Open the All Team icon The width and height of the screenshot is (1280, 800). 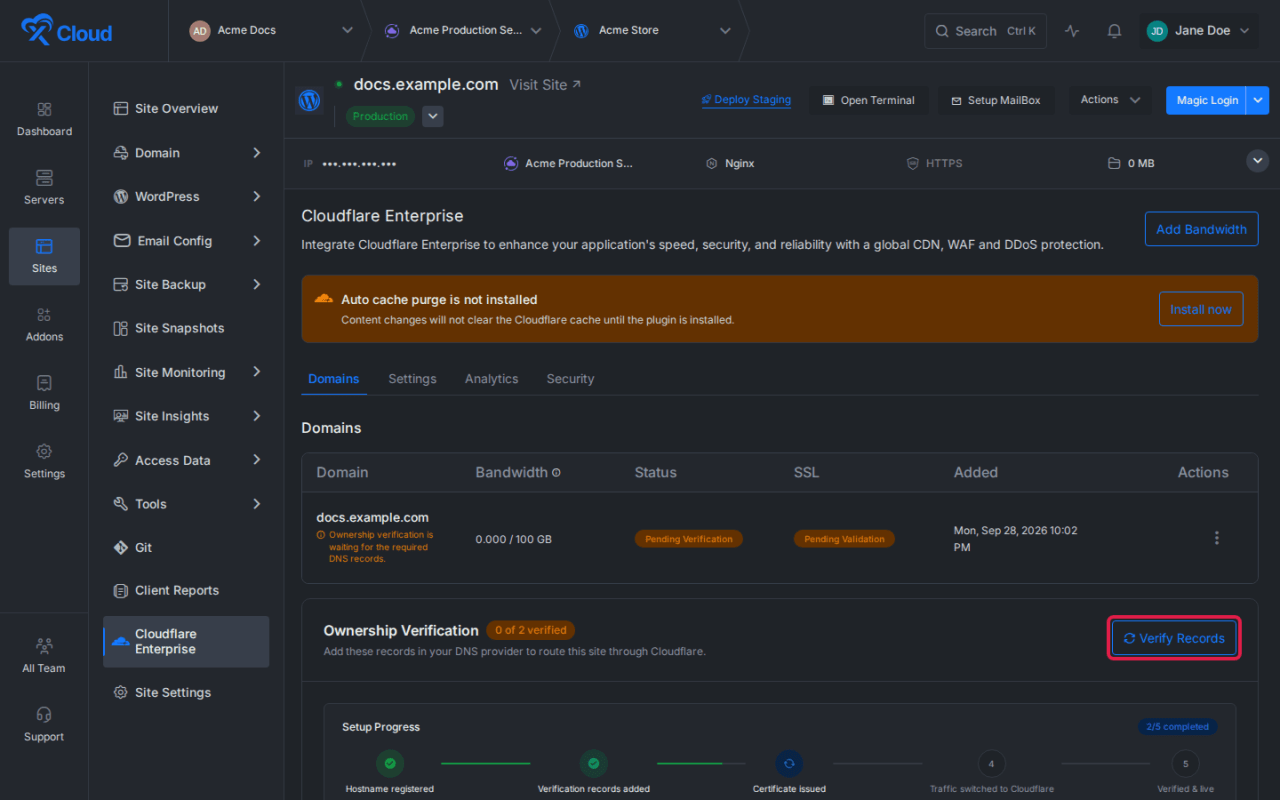click(44, 646)
